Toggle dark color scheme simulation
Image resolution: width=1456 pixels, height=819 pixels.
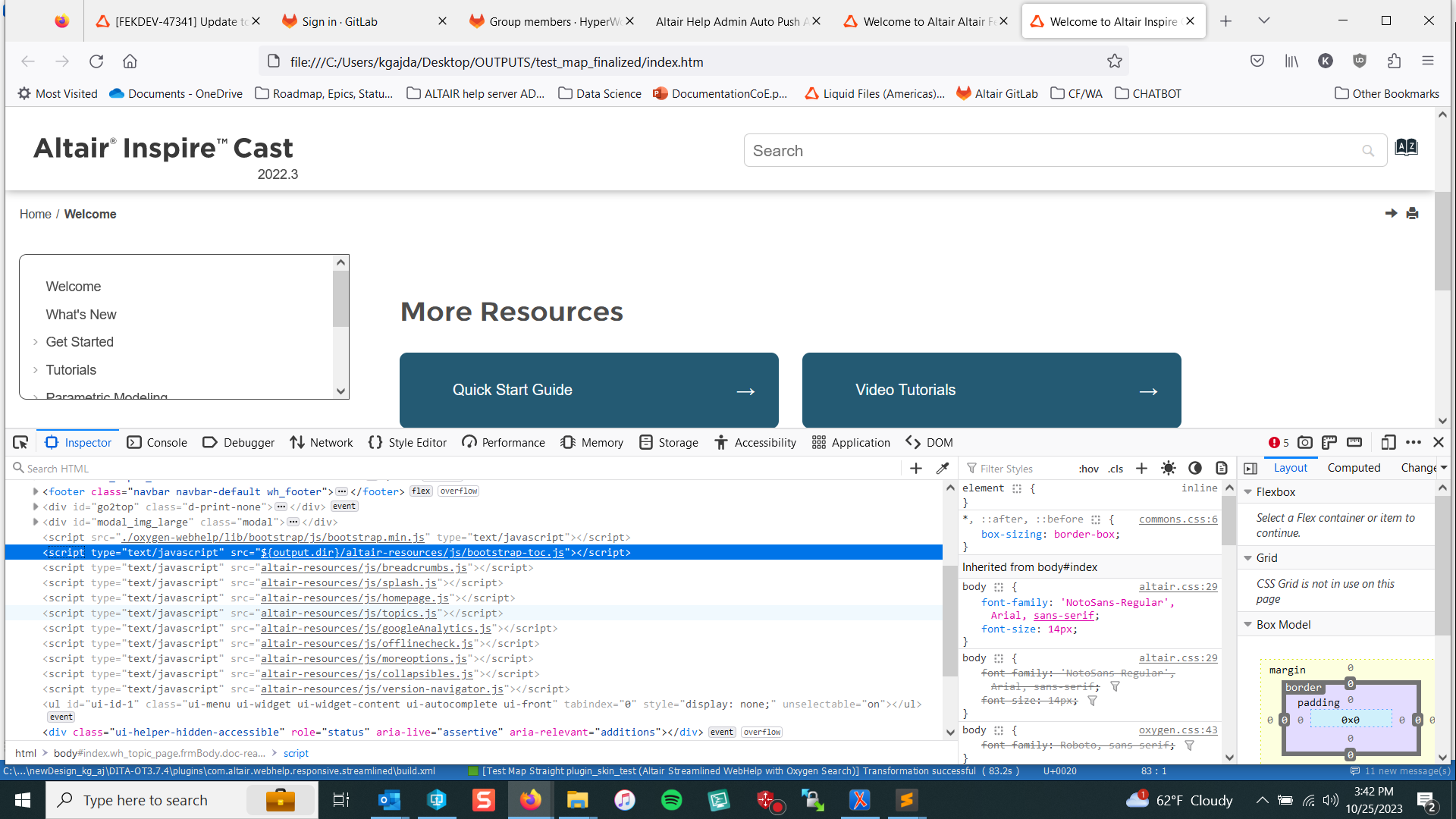pyautogui.click(x=1195, y=469)
